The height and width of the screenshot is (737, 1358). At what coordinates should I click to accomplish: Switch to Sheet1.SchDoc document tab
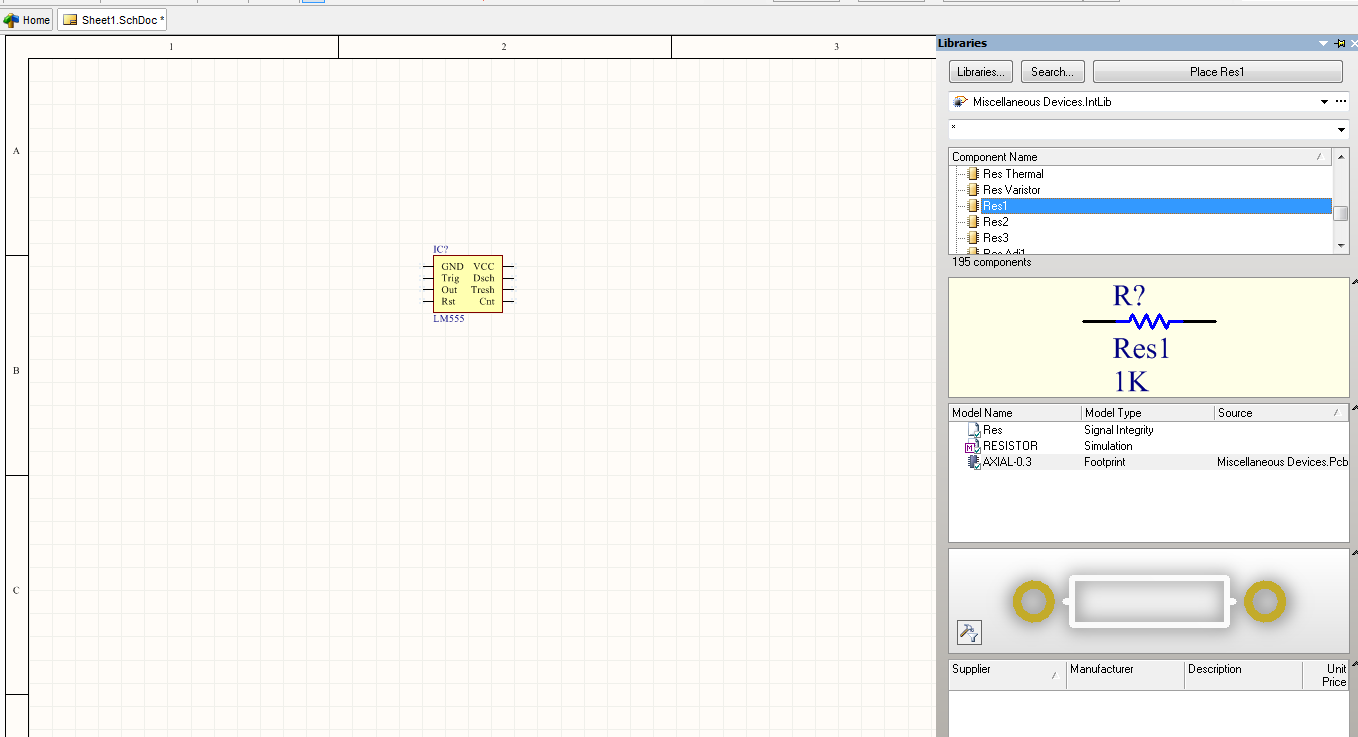click(112, 20)
